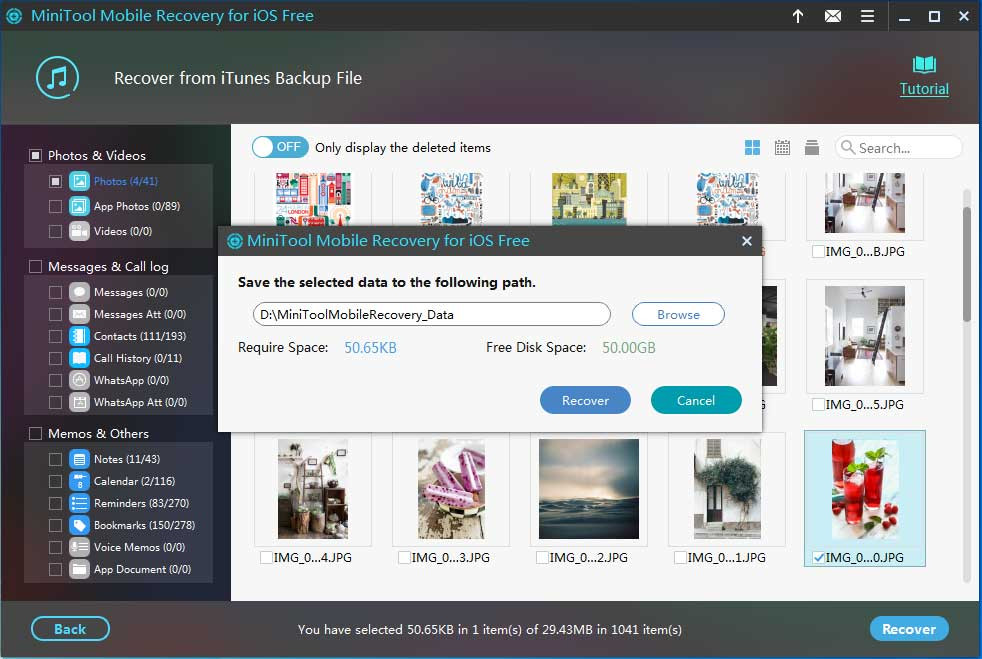Select the ocean waves photo thumbnail
The width and height of the screenshot is (982, 659).
point(589,489)
